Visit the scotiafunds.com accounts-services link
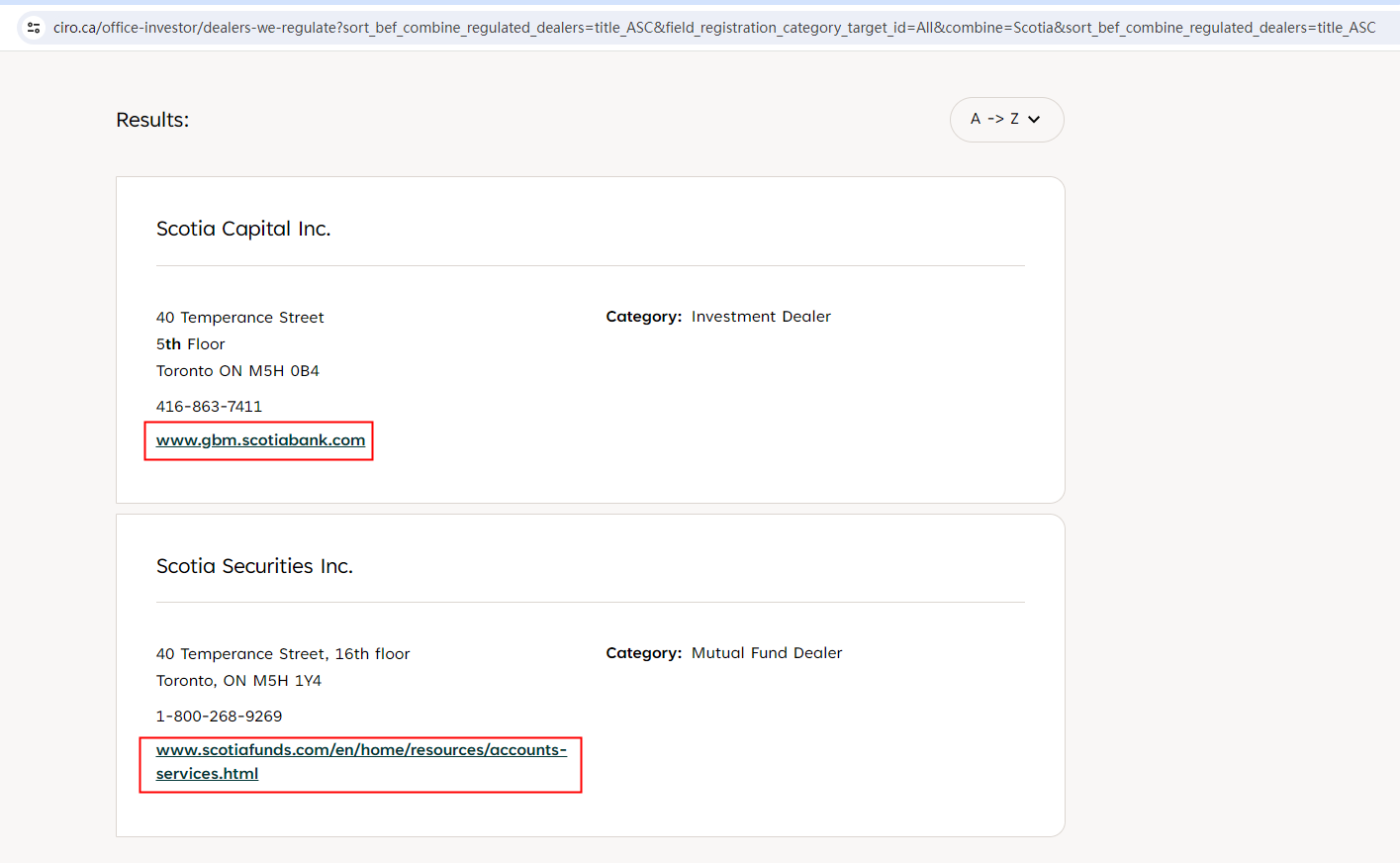1400x863 pixels. click(360, 750)
